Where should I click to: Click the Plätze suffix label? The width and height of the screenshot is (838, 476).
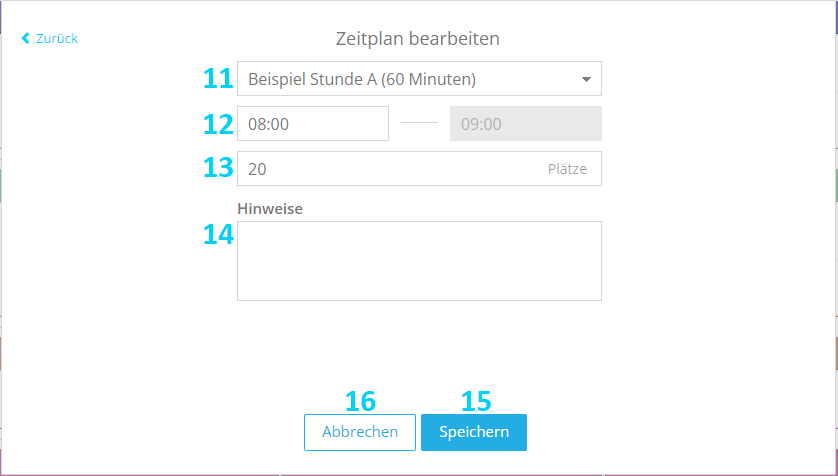point(567,169)
